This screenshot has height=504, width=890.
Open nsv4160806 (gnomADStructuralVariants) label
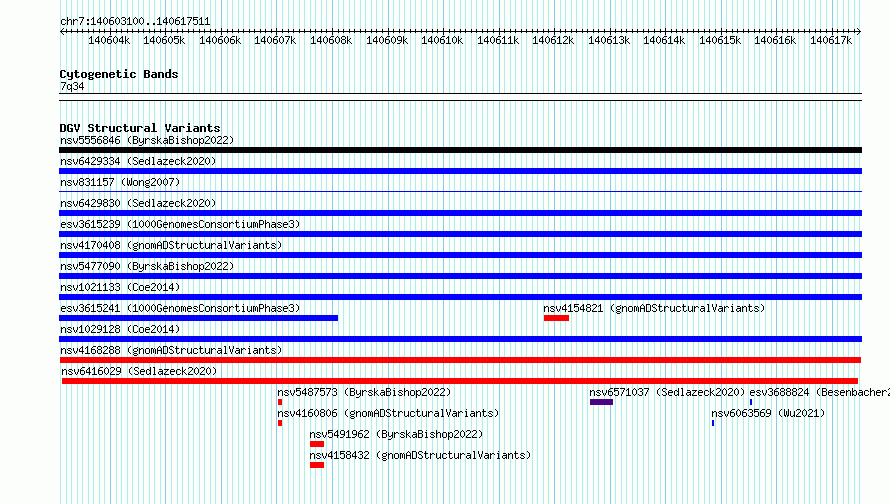(x=388, y=413)
